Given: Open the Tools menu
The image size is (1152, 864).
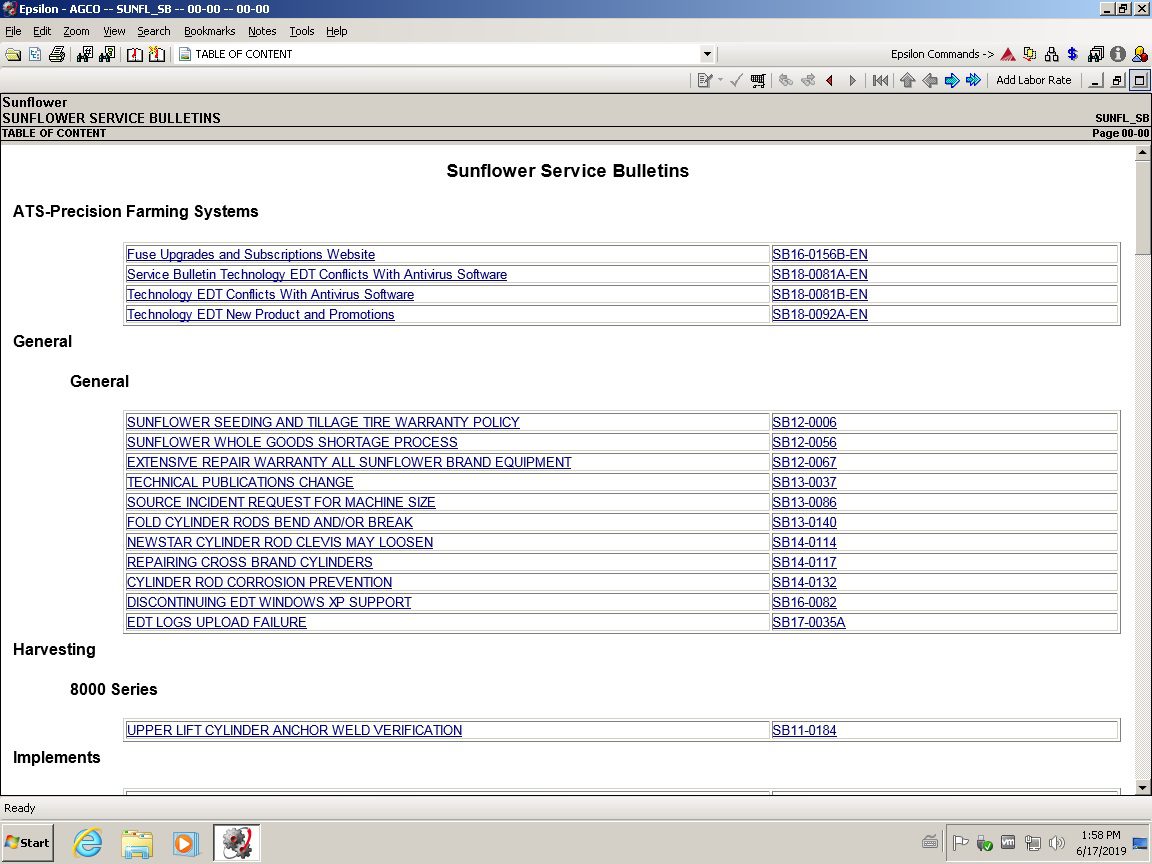Looking at the screenshot, I should click(301, 31).
